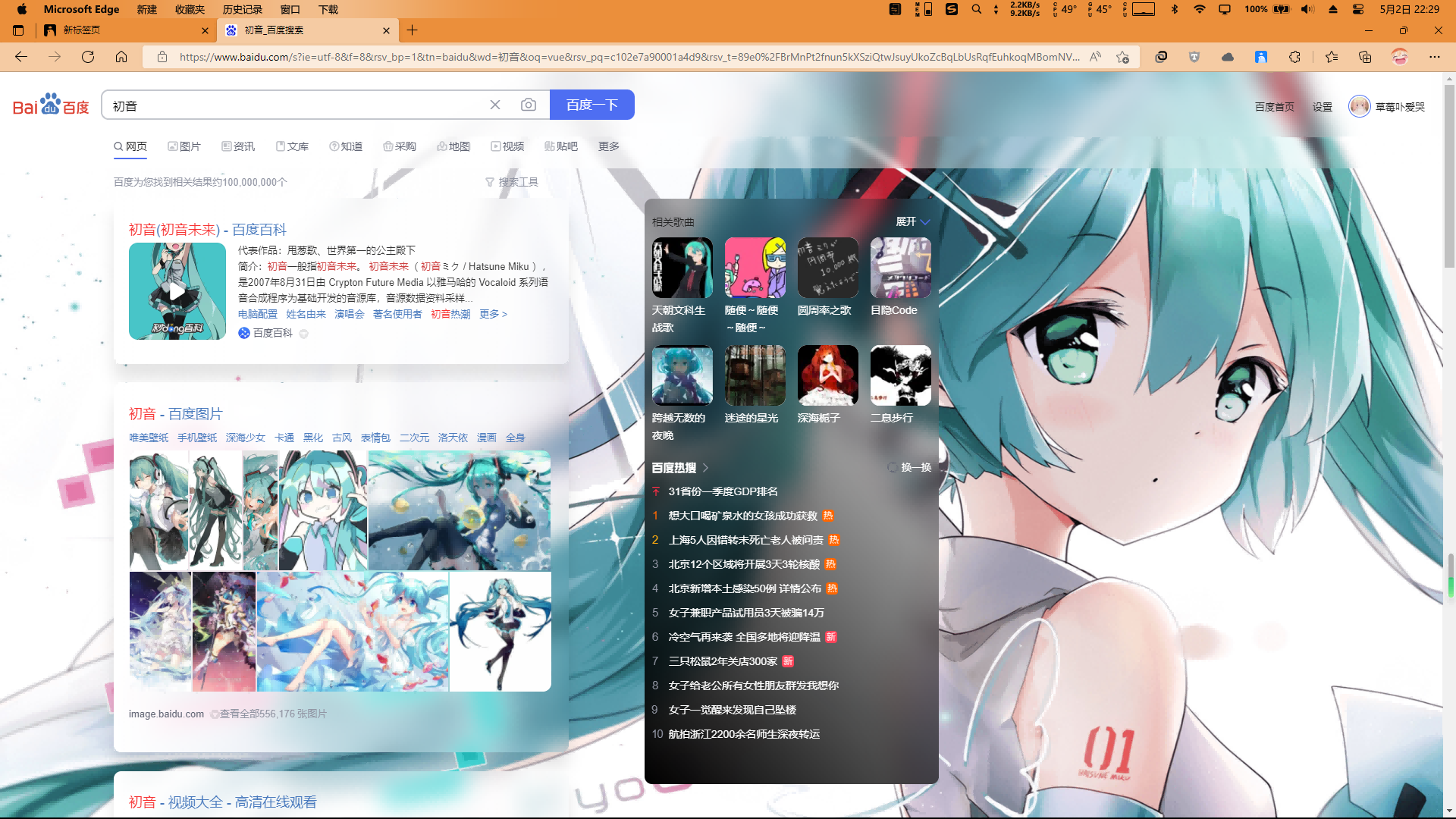The image size is (1456, 819).
Task: Open 搜索工具 filter options
Action: pos(512,182)
